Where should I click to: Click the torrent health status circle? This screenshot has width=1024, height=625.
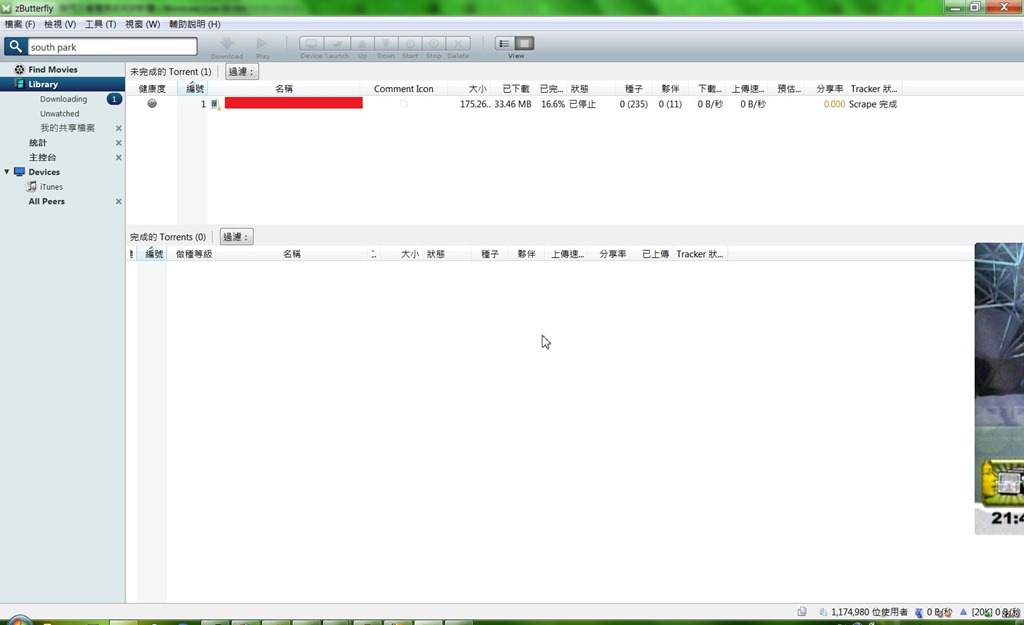click(x=152, y=103)
